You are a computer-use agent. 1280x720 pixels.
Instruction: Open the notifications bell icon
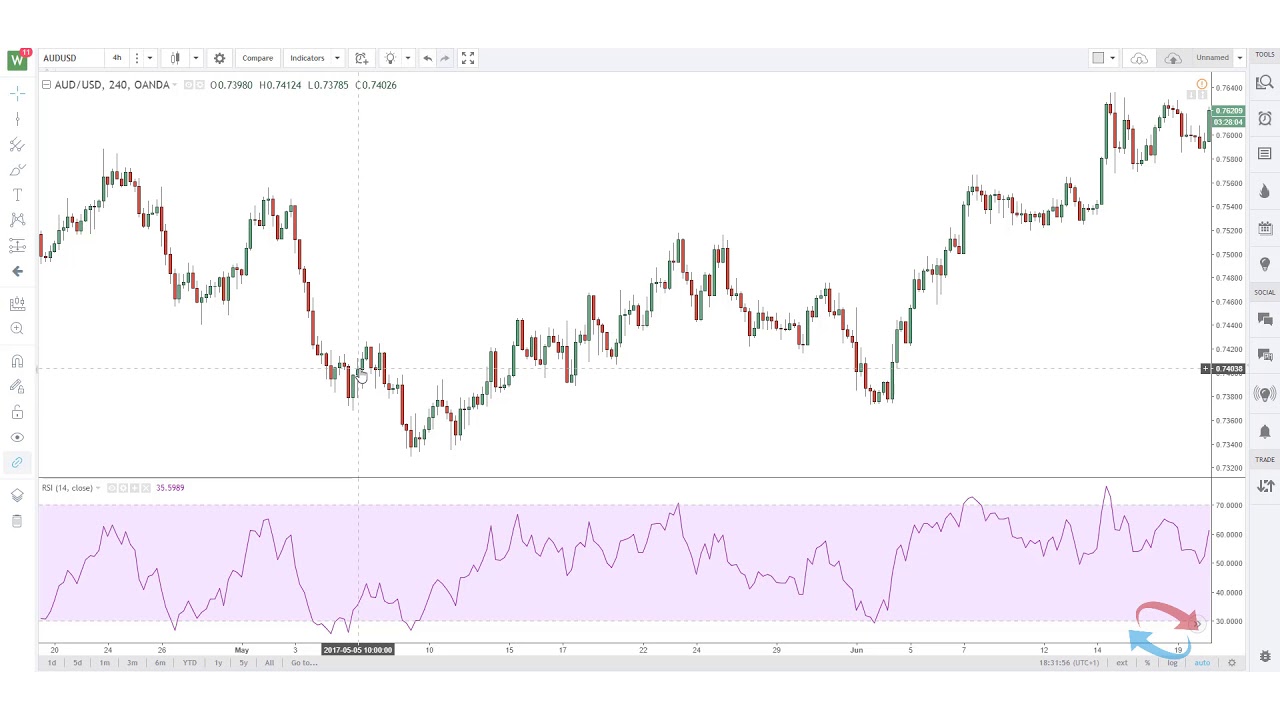coord(1265,431)
